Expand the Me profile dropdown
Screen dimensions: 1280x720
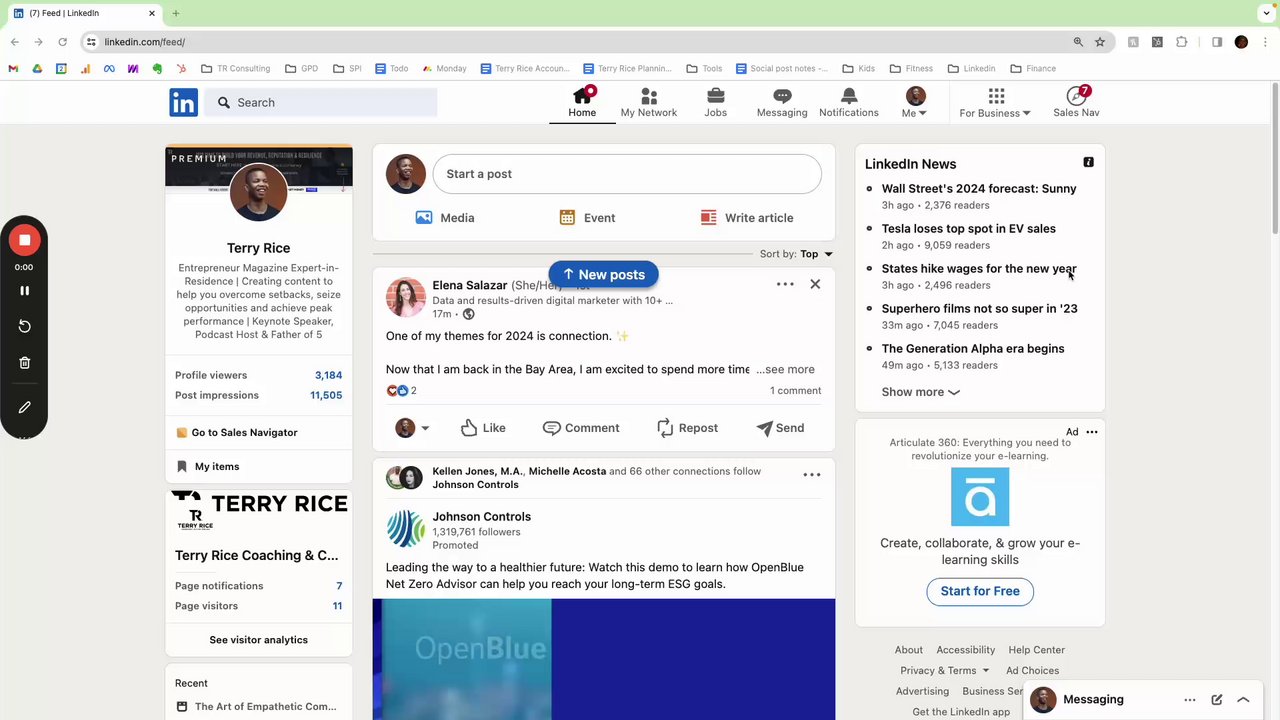[x=915, y=102]
